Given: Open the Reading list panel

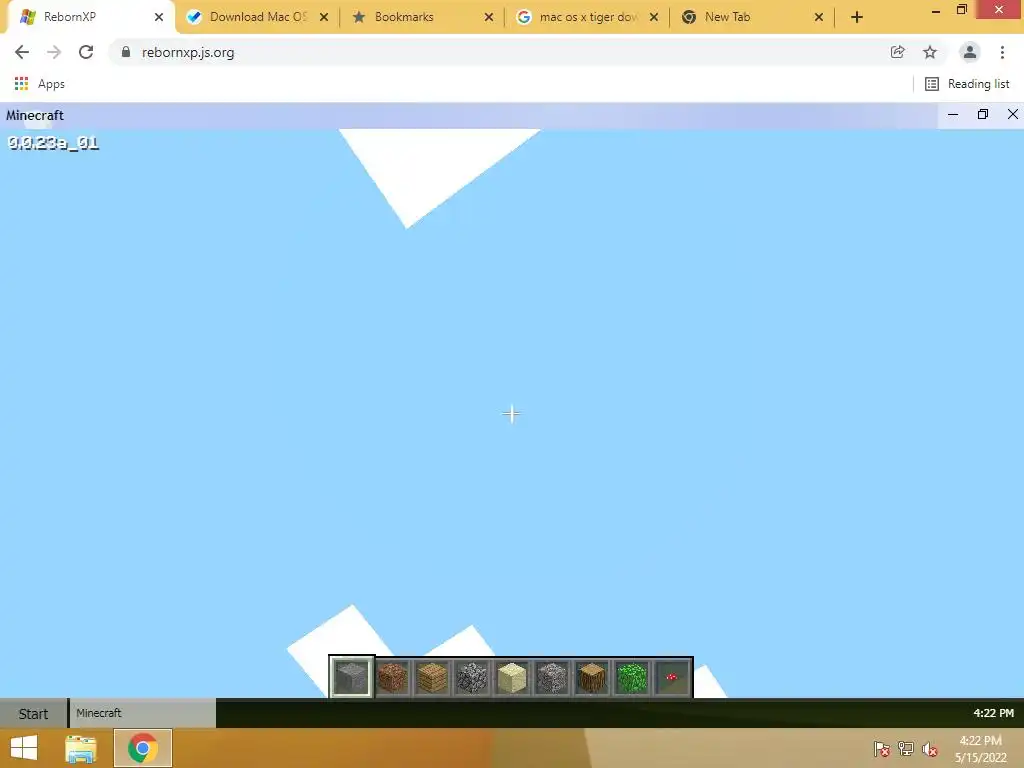Looking at the screenshot, I should pyautogui.click(x=967, y=84).
